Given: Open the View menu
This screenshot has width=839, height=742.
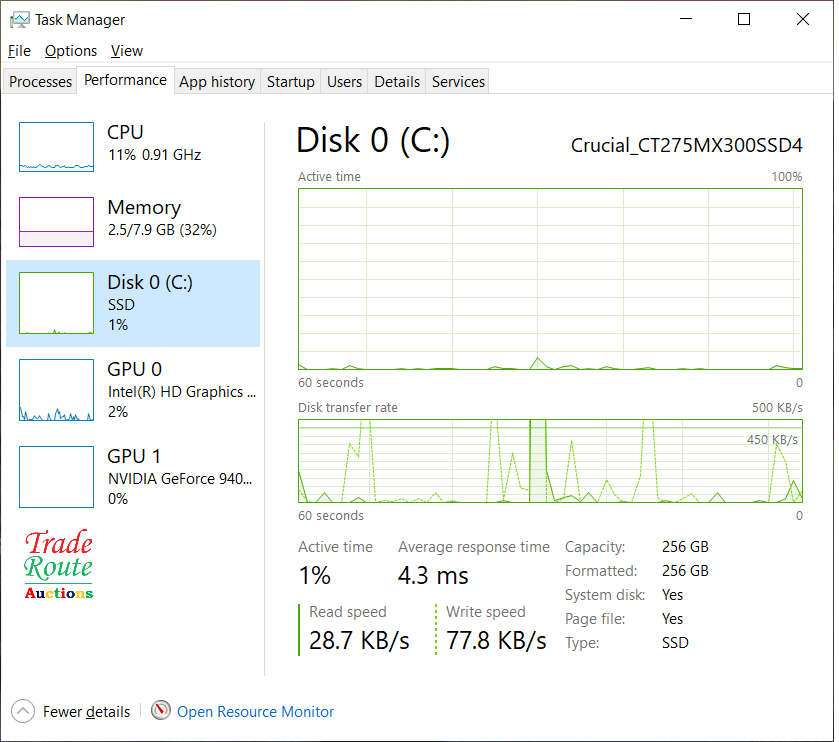Looking at the screenshot, I should (126, 50).
